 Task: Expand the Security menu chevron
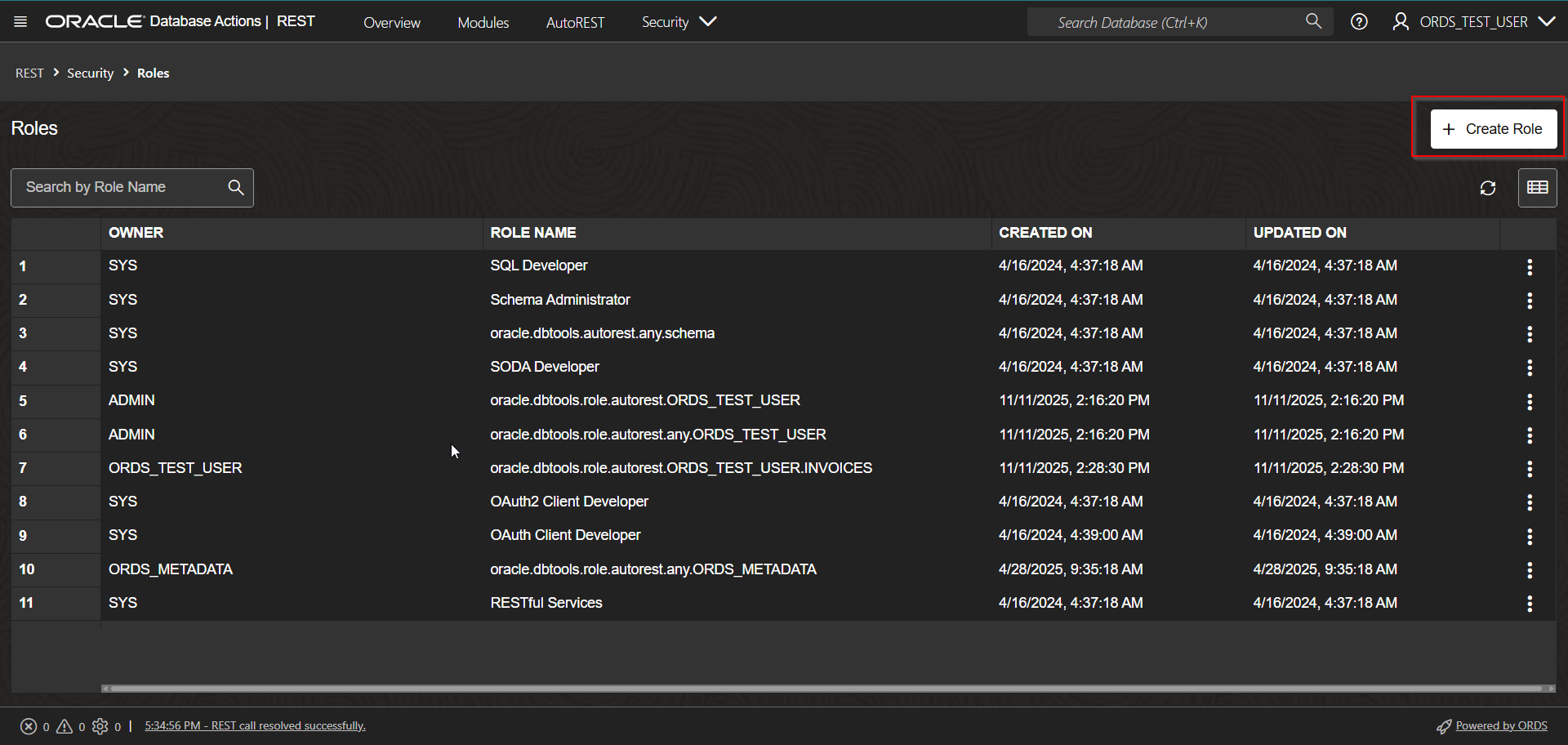coord(708,21)
